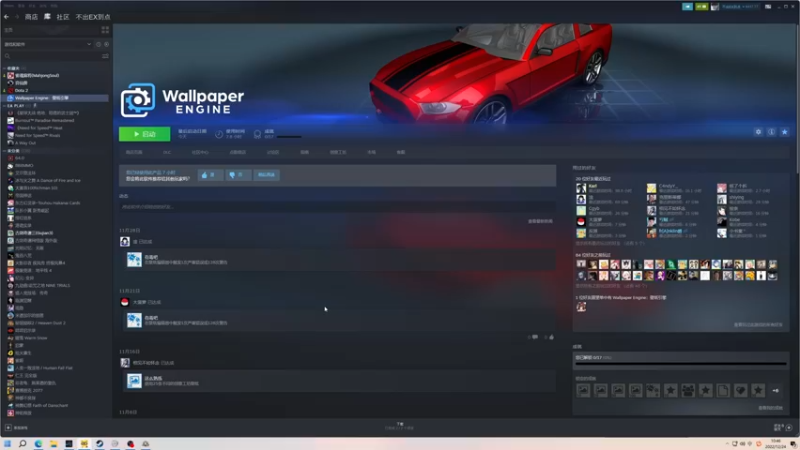800x450 pixels.
Task: Open Windows taskbar search icon
Action: coord(22,444)
